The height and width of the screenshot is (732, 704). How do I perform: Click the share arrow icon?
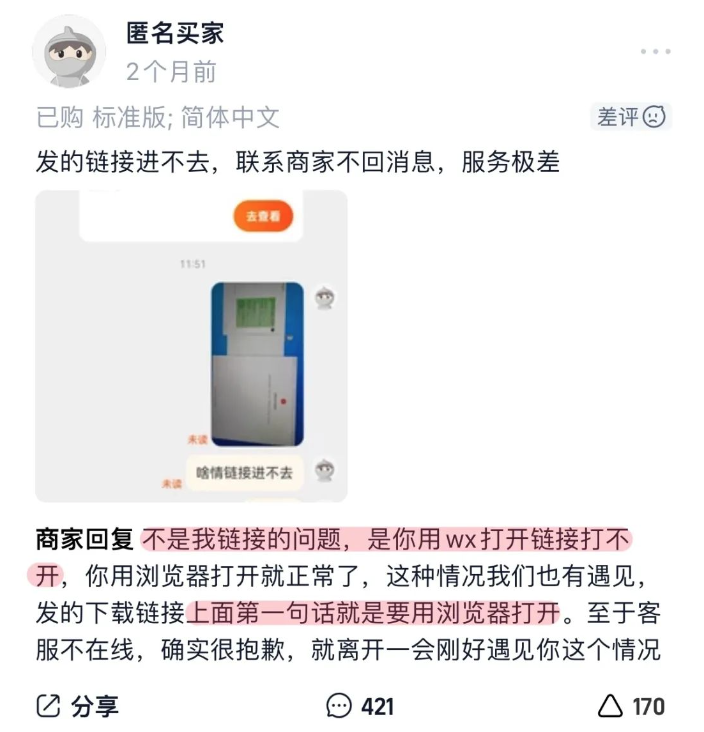click(49, 705)
